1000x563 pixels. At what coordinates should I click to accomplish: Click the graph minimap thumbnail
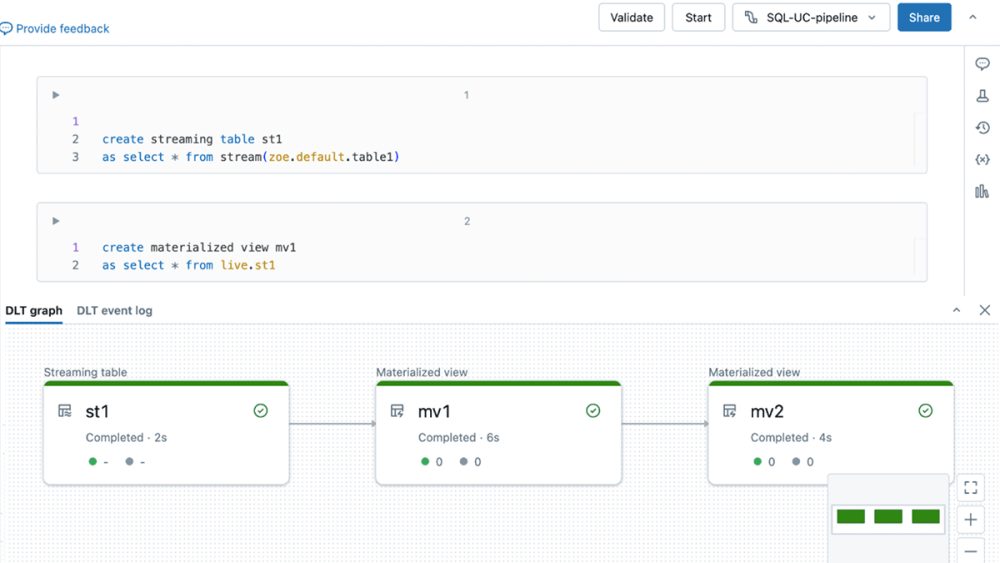[x=888, y=517]
